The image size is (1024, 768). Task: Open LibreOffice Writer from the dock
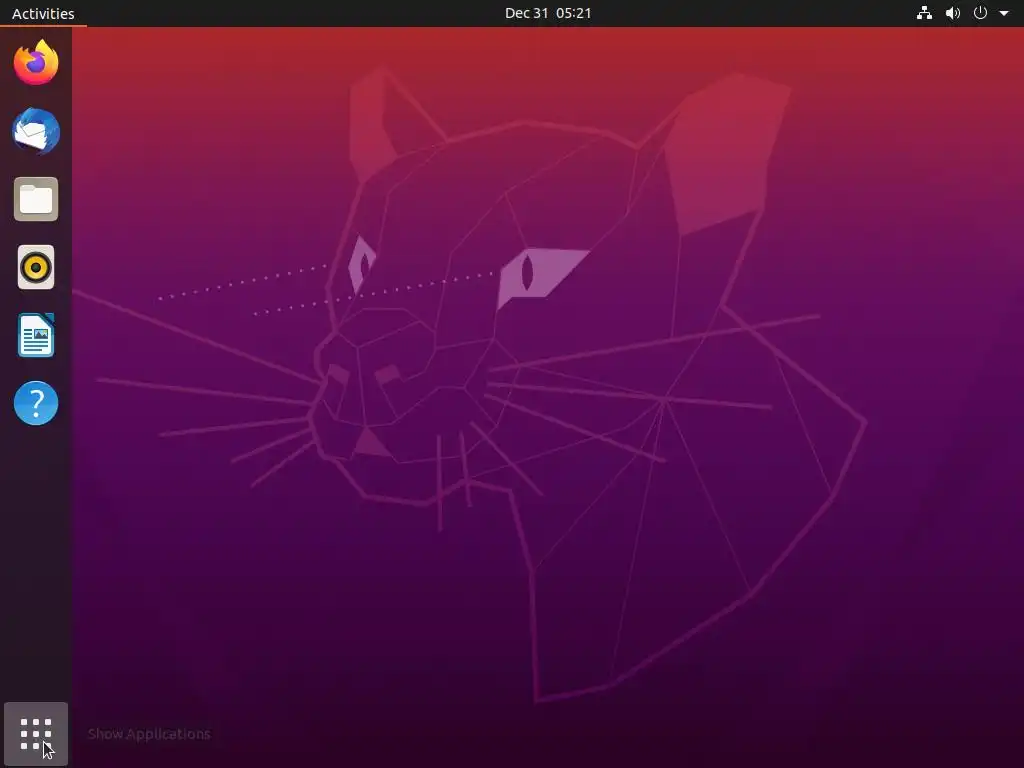36,335
